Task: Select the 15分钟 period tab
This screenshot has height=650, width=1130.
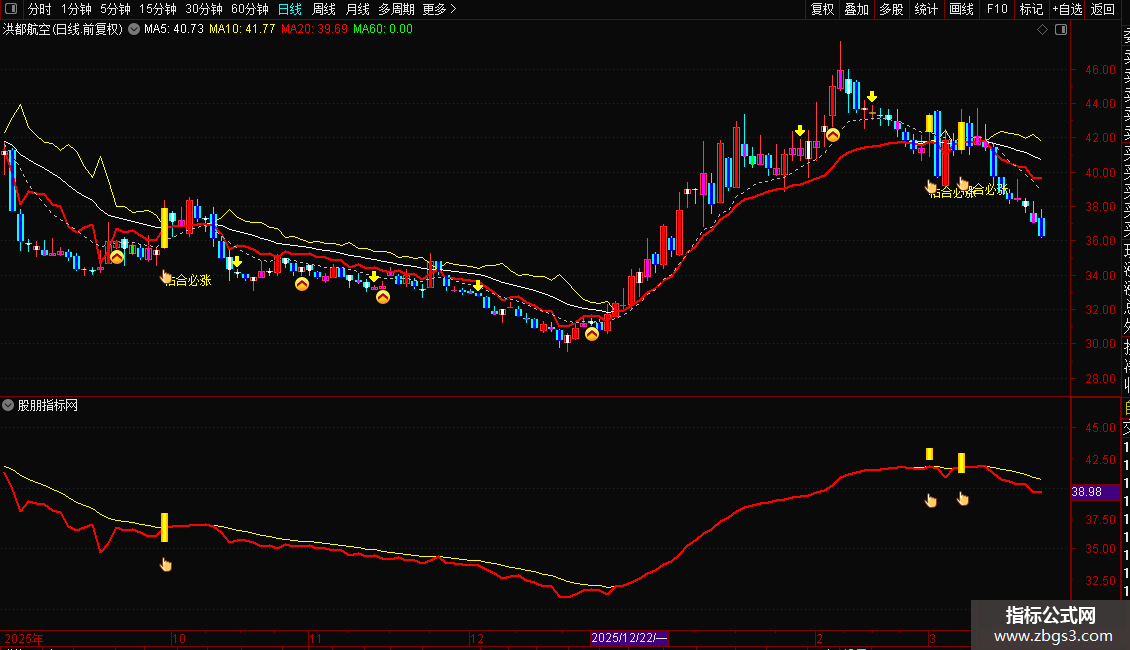Action: click(x=158, y=9)
